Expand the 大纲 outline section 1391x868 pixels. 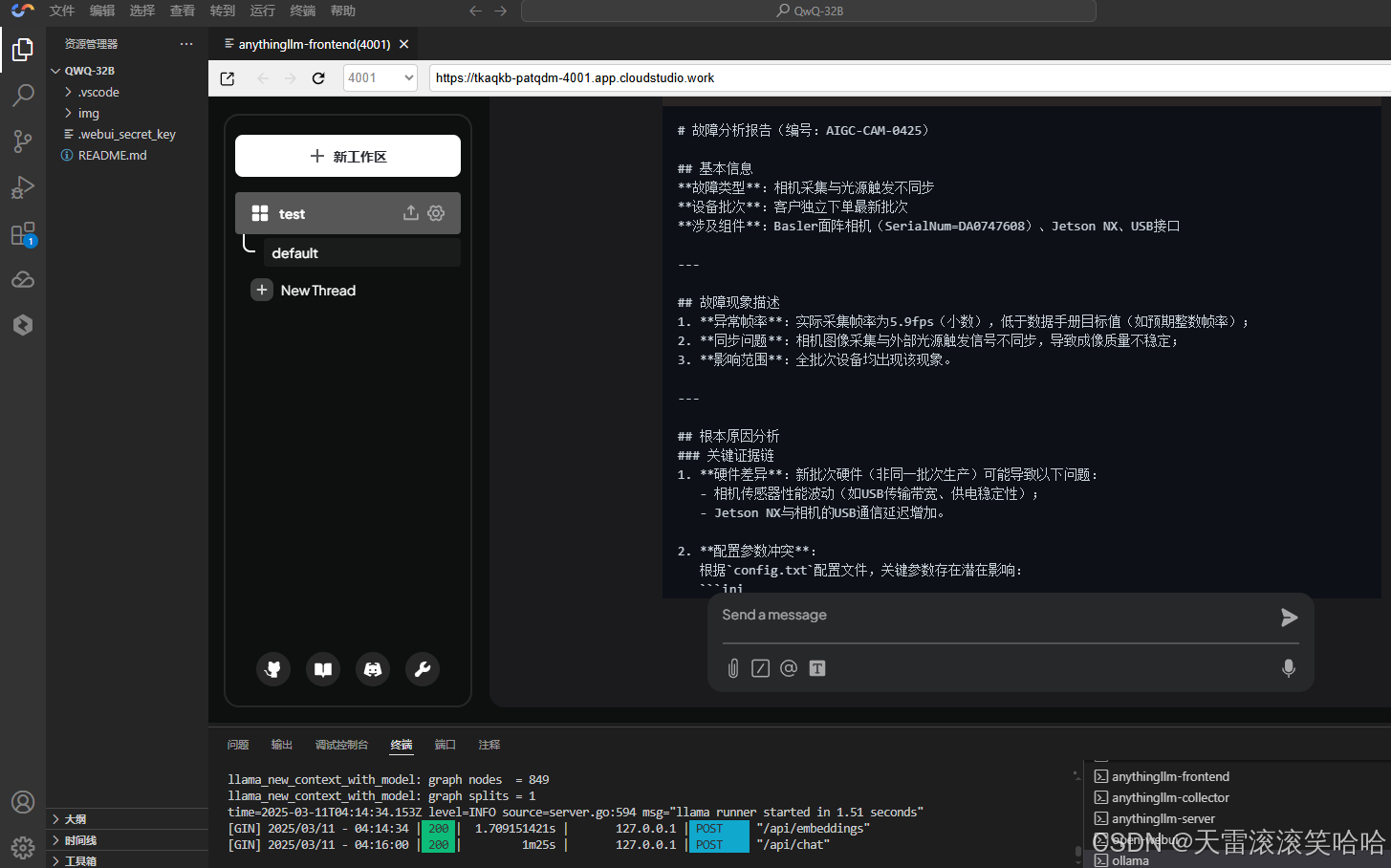[x=127, y=819]
